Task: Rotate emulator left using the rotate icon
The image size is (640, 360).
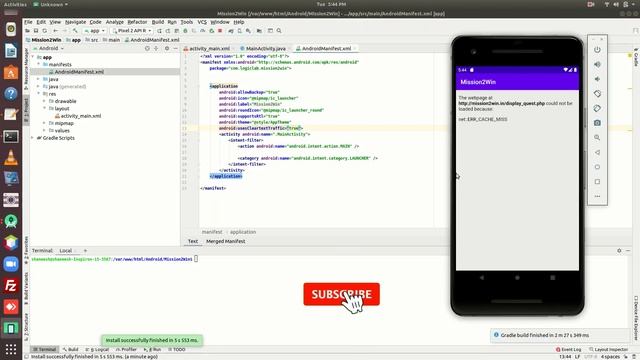Action: click(x=597, y=93)
